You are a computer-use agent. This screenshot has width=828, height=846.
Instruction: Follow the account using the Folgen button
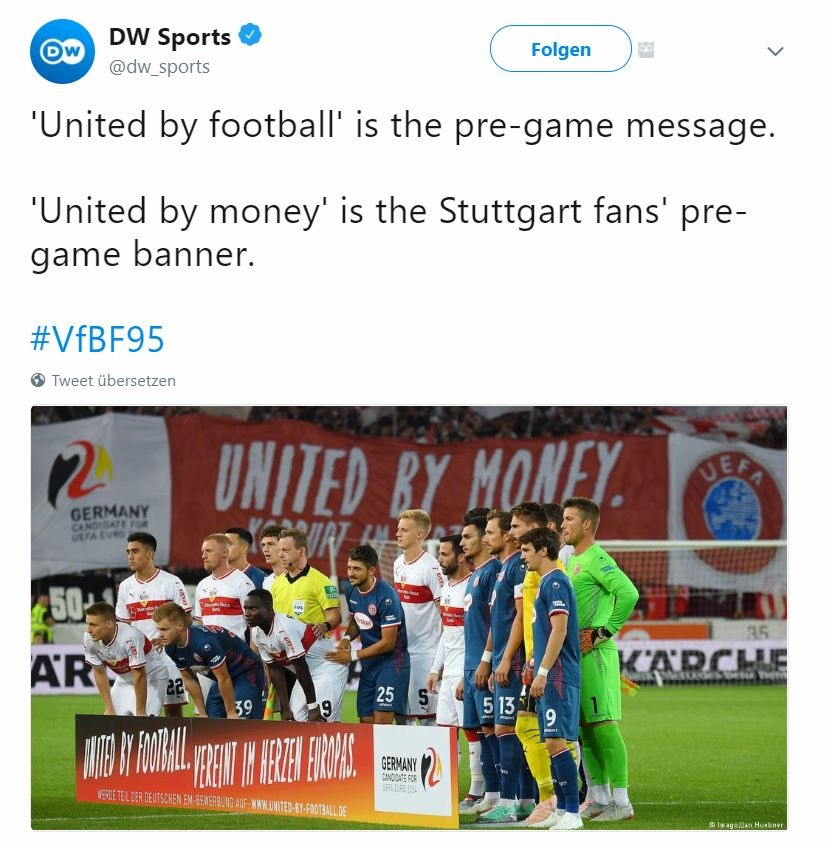[560, 49]
